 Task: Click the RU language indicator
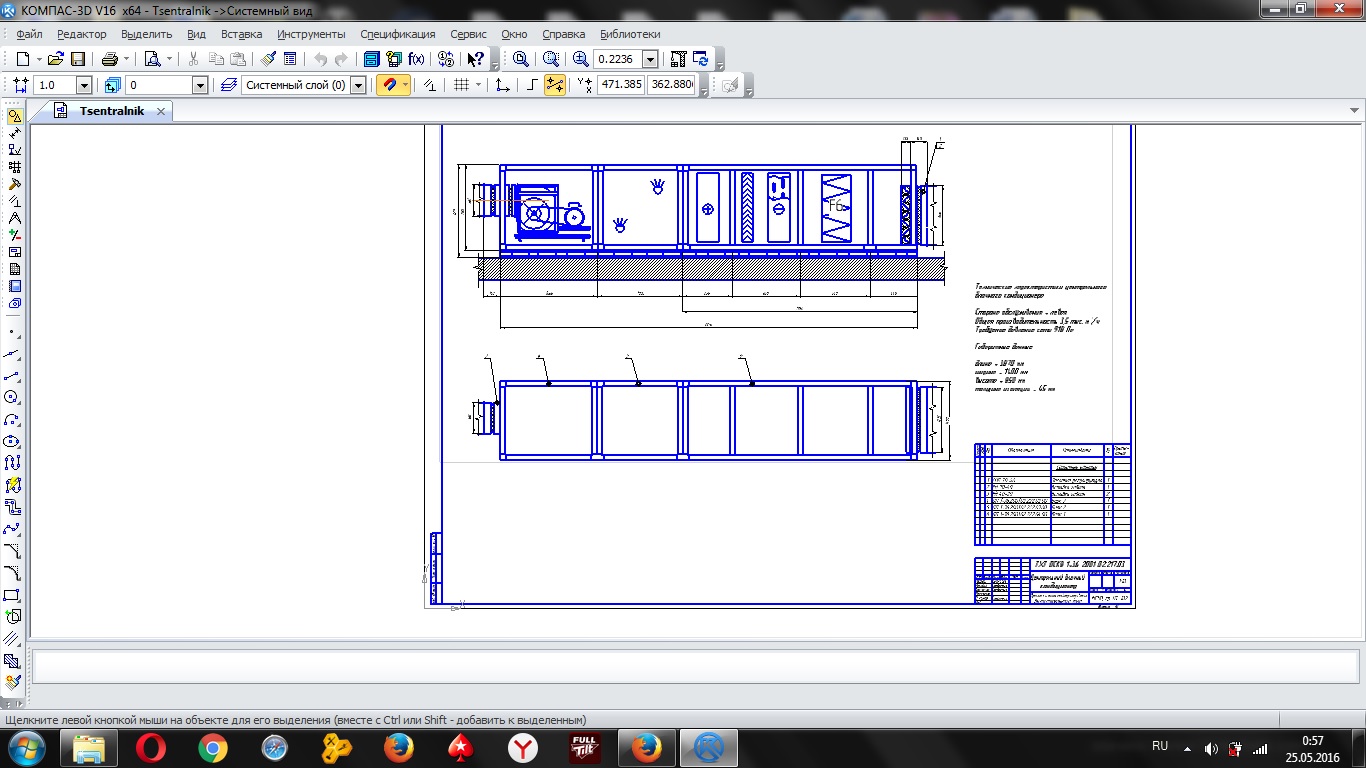click(x=1160, y=746)
